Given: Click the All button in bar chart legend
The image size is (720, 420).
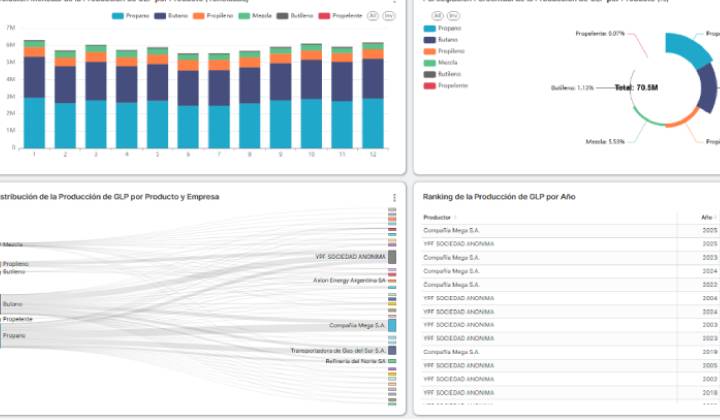Looking at the screenshot, I should (x=373, y=17).
